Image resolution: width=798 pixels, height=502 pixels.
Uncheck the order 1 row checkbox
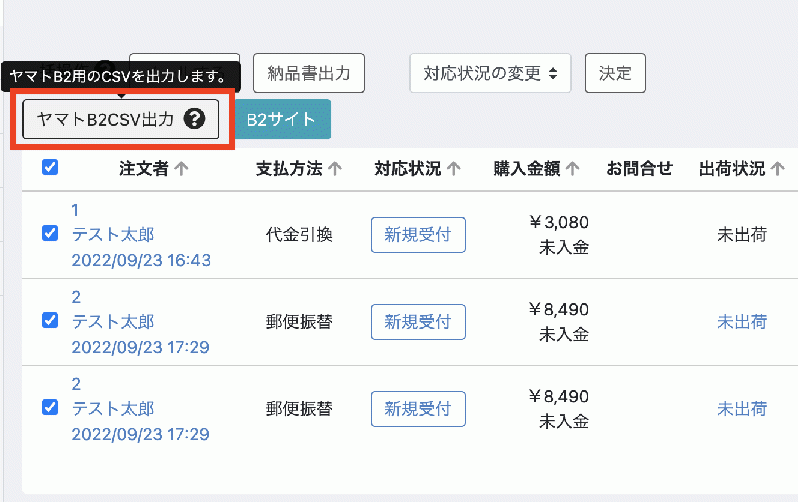[50, 234]
